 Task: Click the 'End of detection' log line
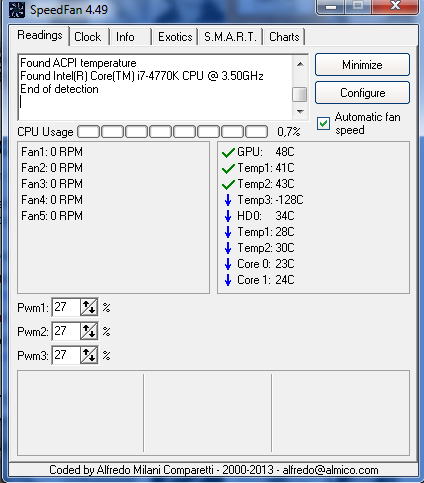(59, 89)
